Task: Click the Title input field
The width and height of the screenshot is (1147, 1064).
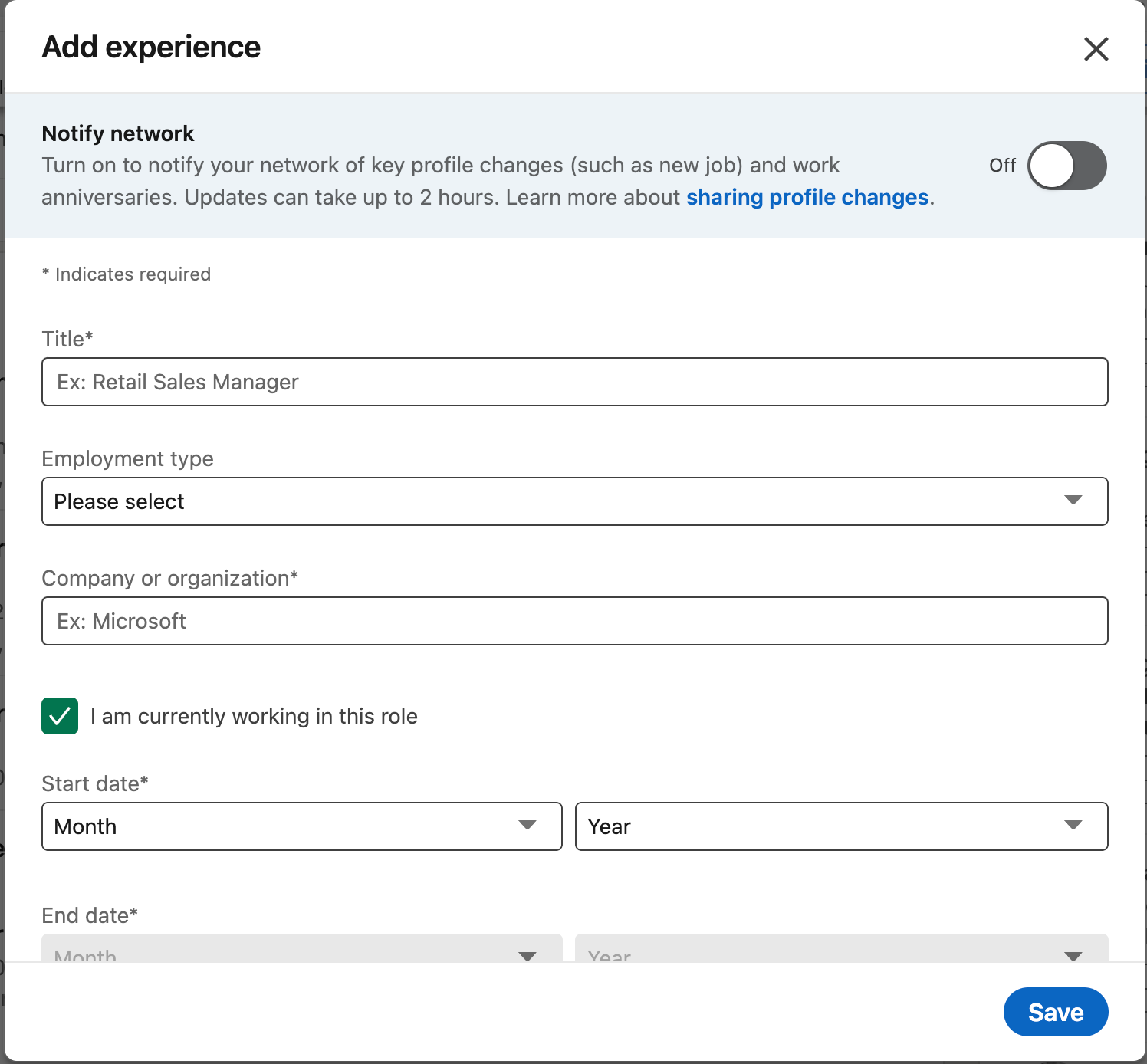Action: point(573,381)
